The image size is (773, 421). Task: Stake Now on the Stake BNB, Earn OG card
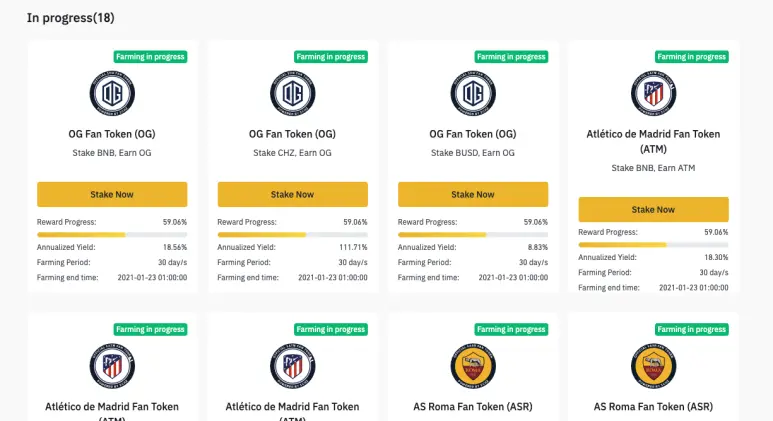point(112,194)
